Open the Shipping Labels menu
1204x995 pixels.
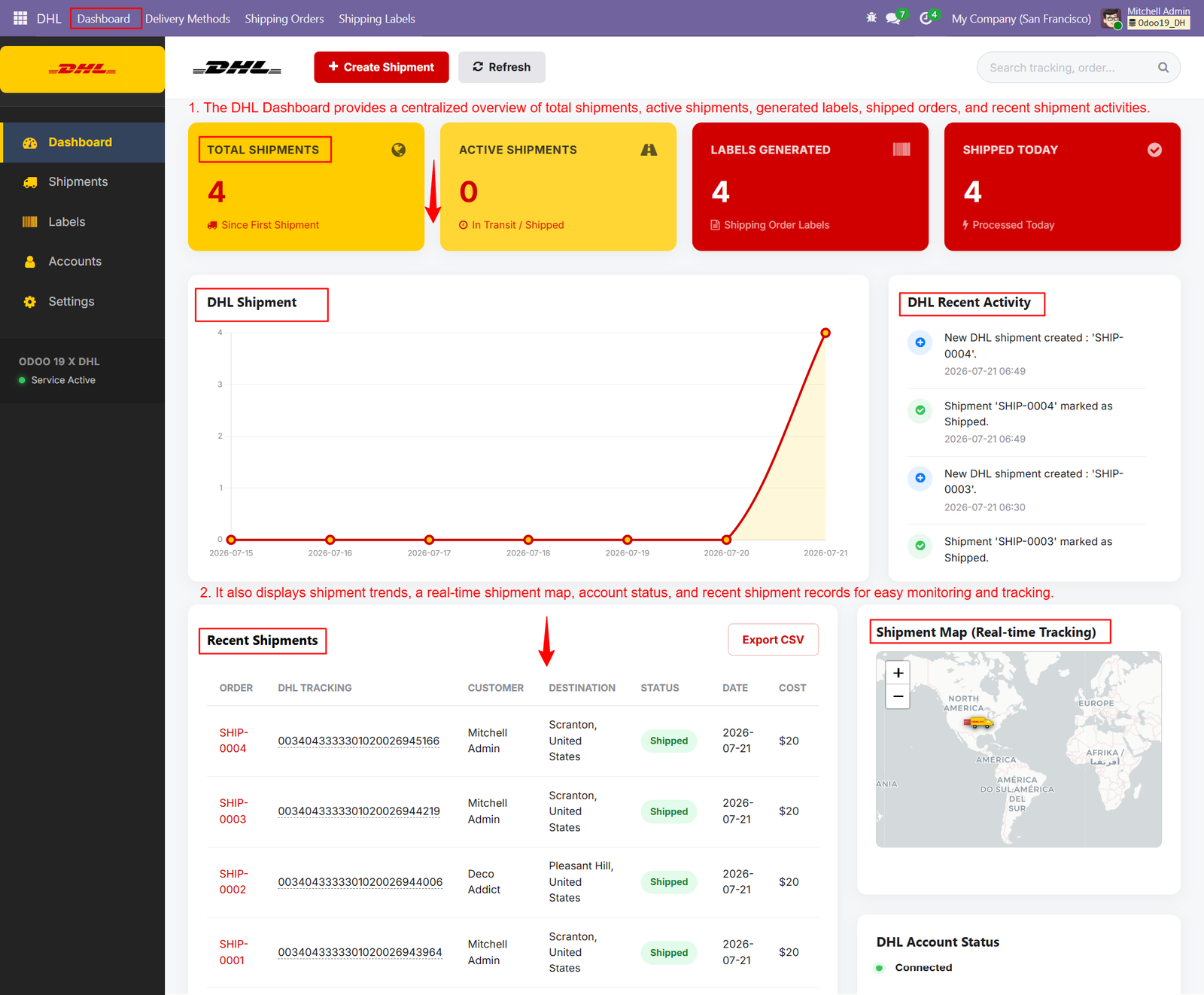tap(376, 18)
